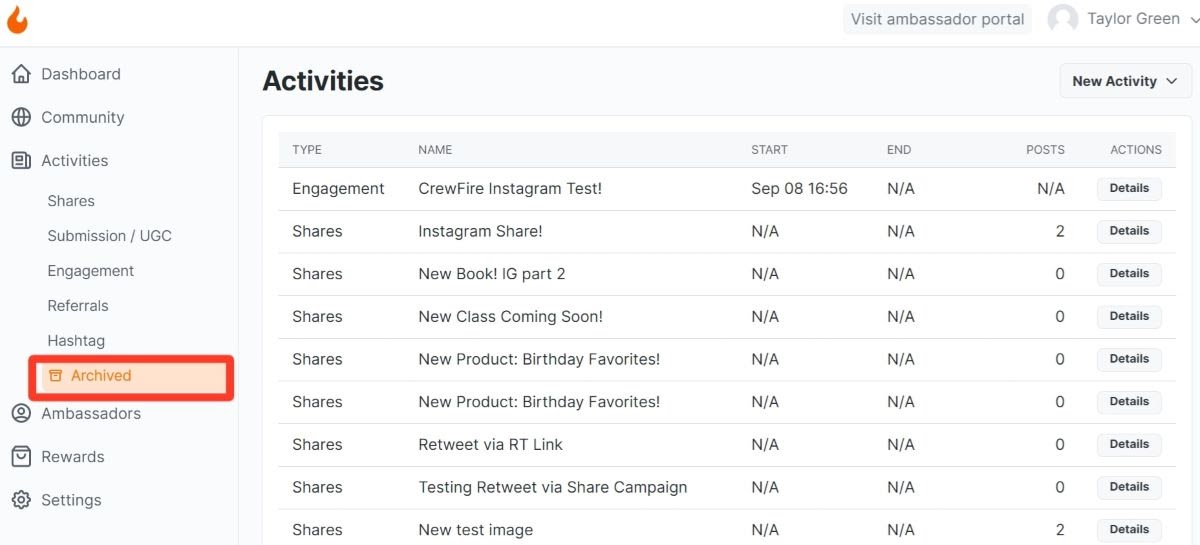Click the START column header
The height and width of the screenshot is (545, 1200).
[x=769, y=150]
